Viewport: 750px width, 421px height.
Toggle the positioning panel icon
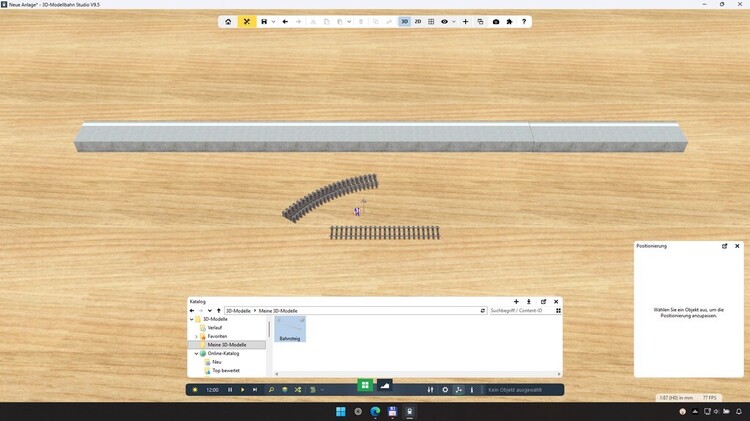459,390
